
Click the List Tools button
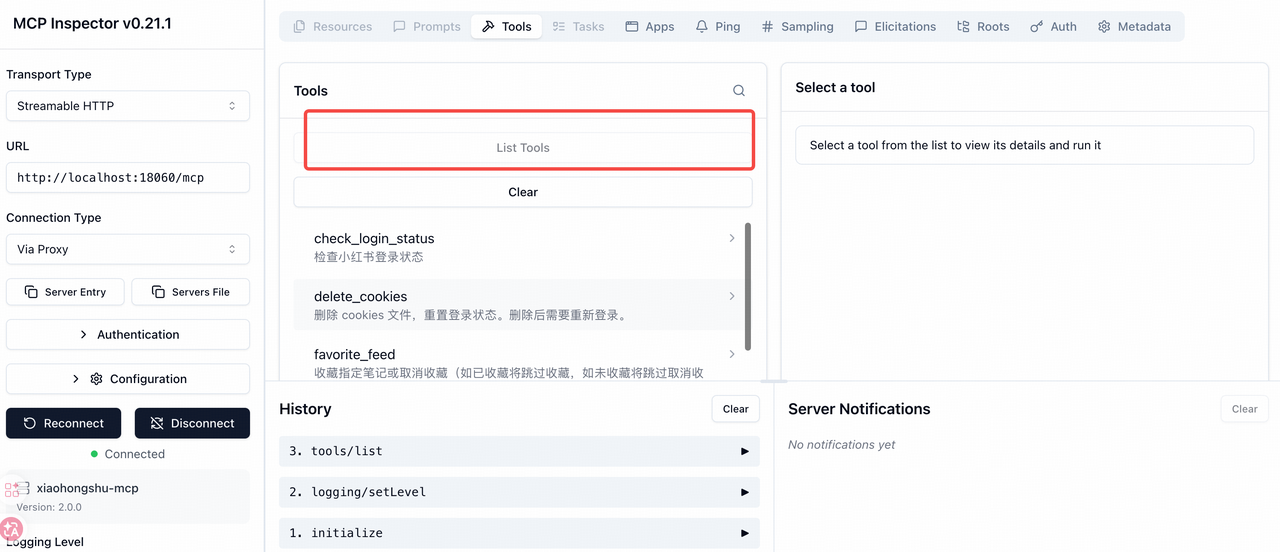pyautogui.click(x=523, y=148)
